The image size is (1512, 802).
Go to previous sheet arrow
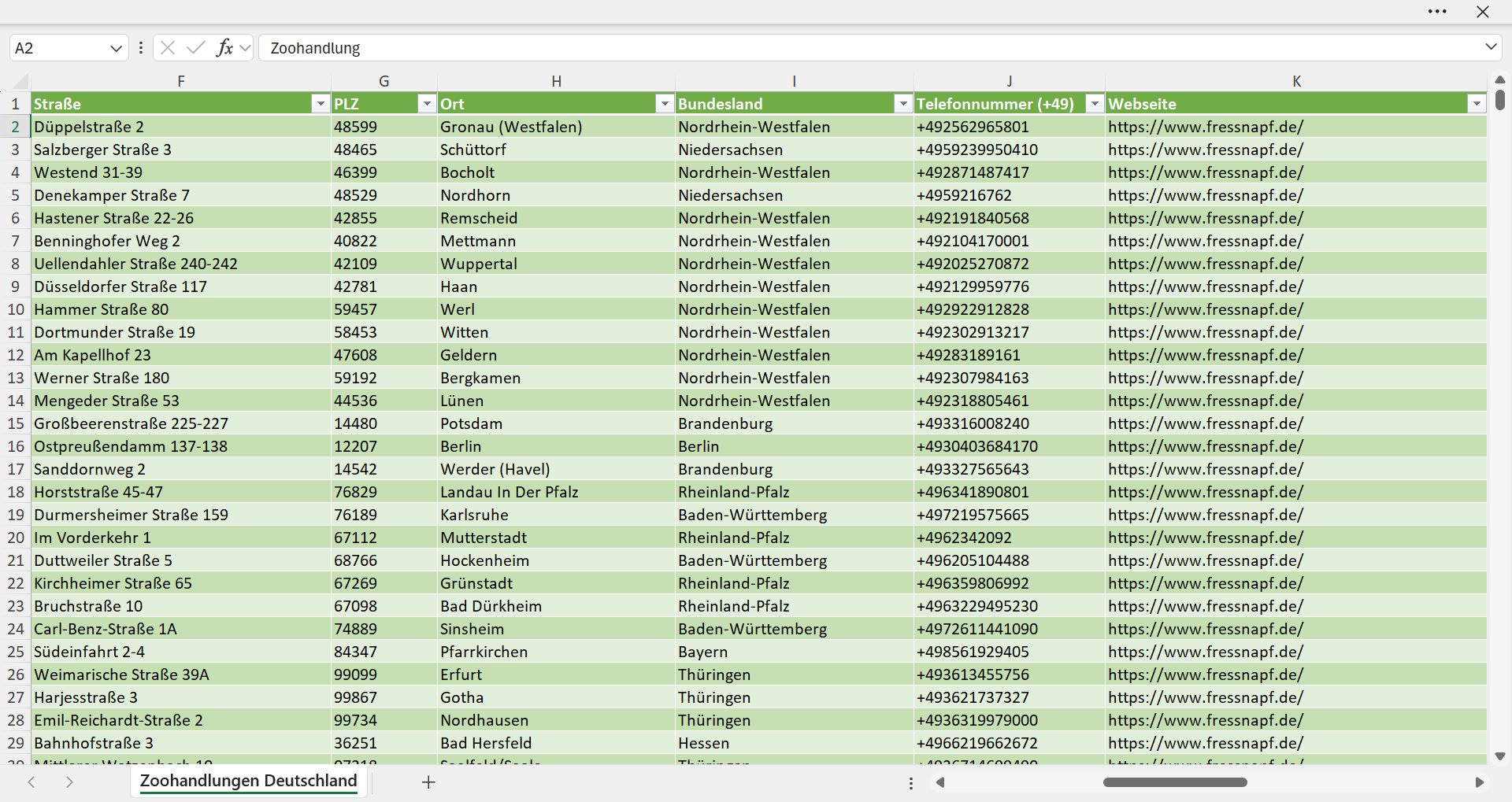(x=31, y=782)
